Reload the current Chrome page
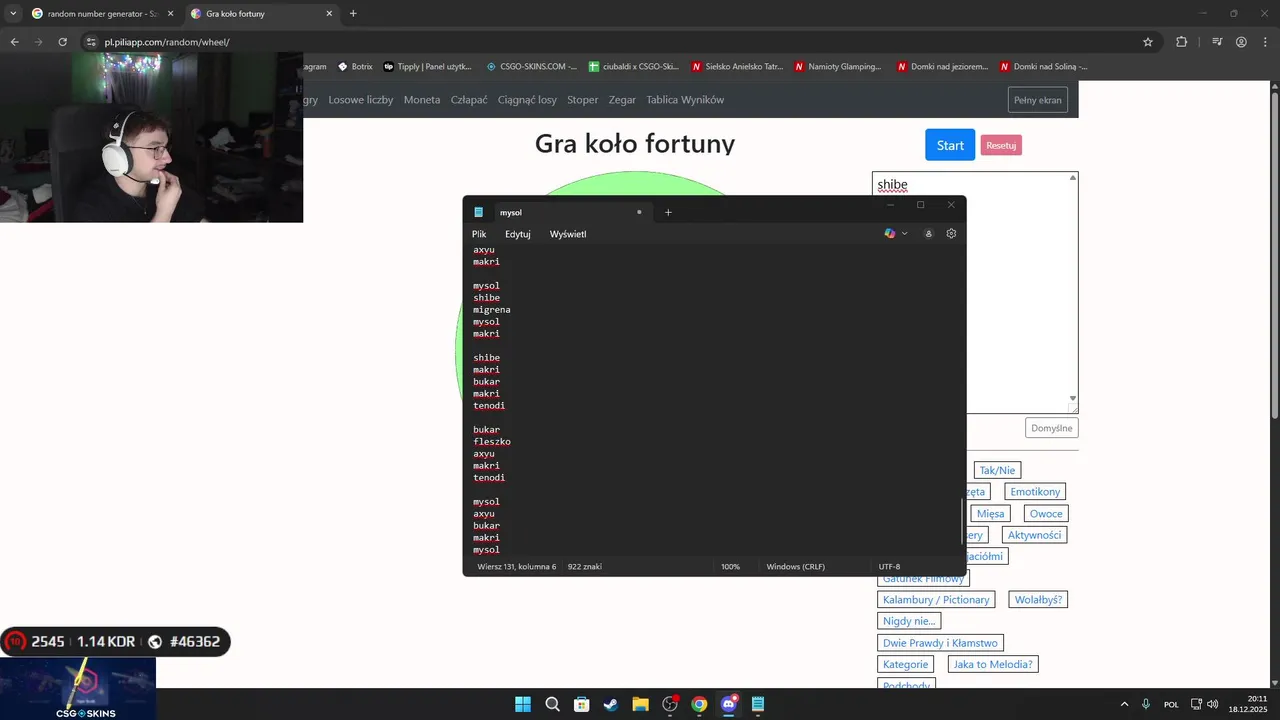 tap(62, 42)
